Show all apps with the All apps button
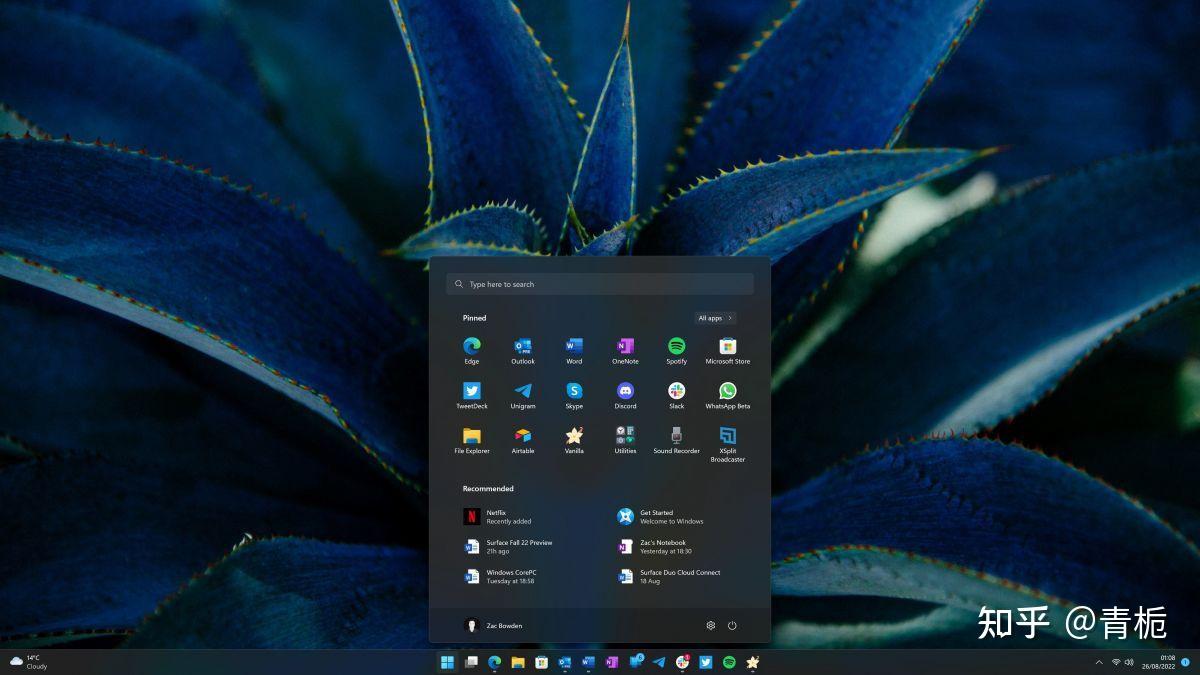Screen dimensions: 1200x675 coord(716,318)
